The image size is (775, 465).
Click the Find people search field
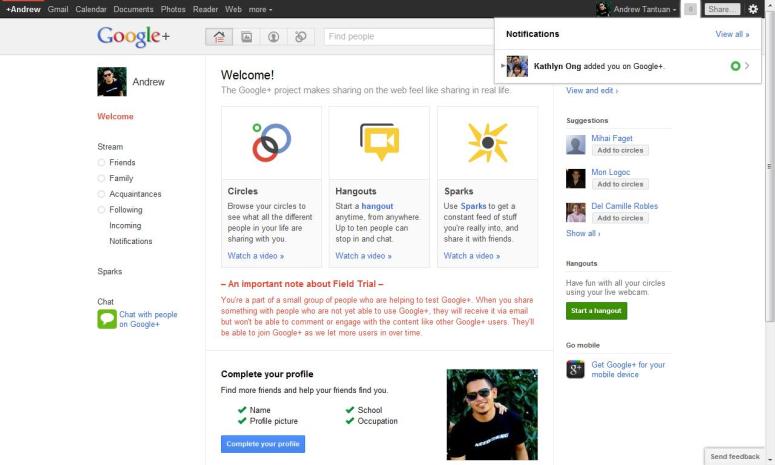(409, 37)
